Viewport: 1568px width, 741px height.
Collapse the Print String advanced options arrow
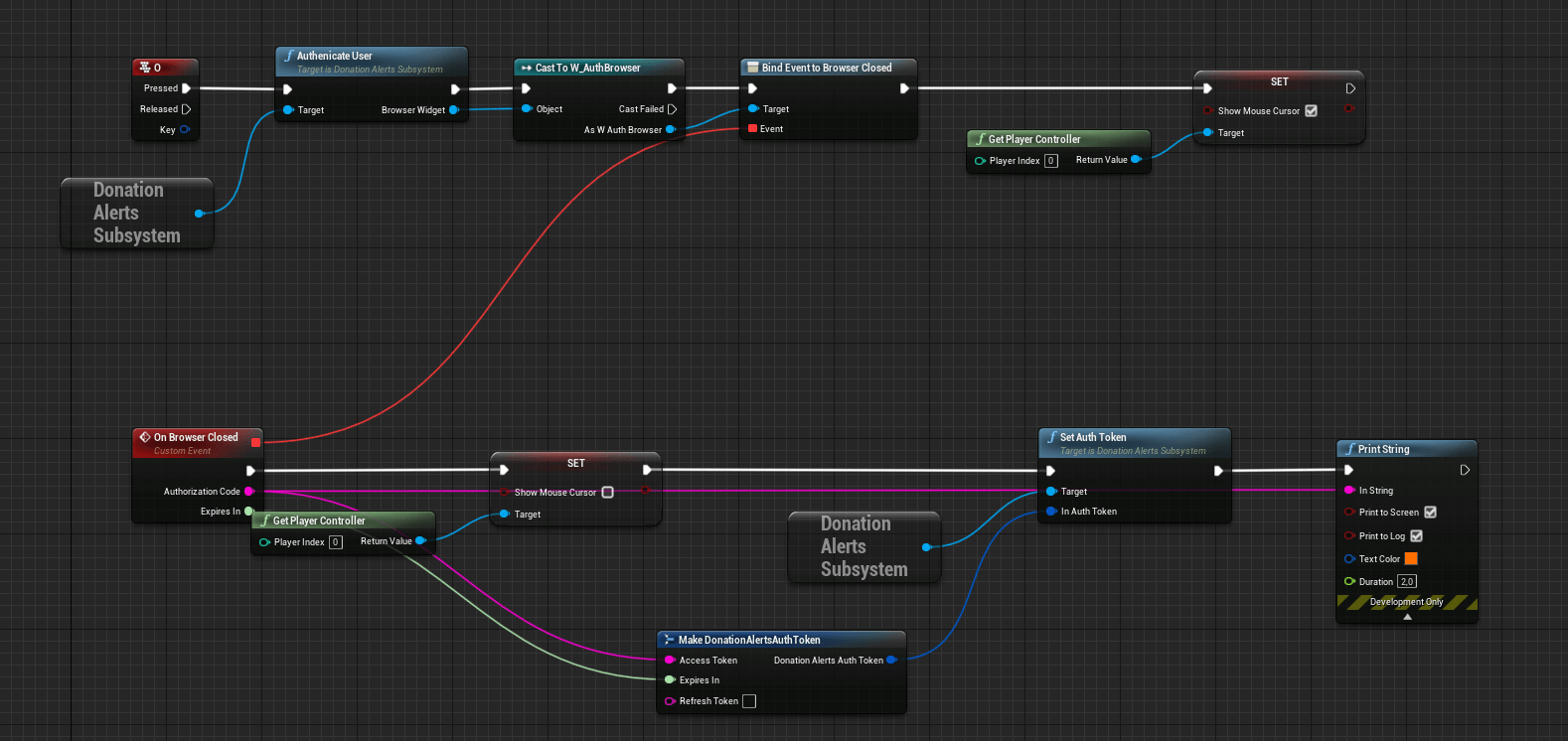pyautogui.click(x=1407, y=617)
